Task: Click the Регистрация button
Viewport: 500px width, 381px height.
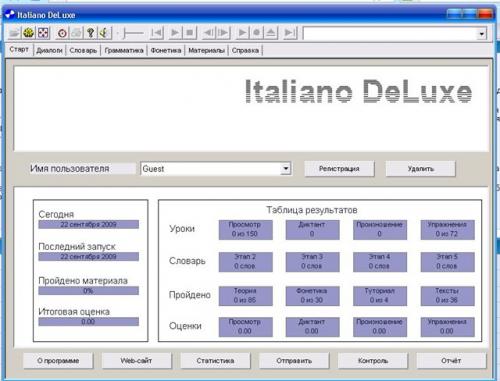Action: click(x=339, y=169)
